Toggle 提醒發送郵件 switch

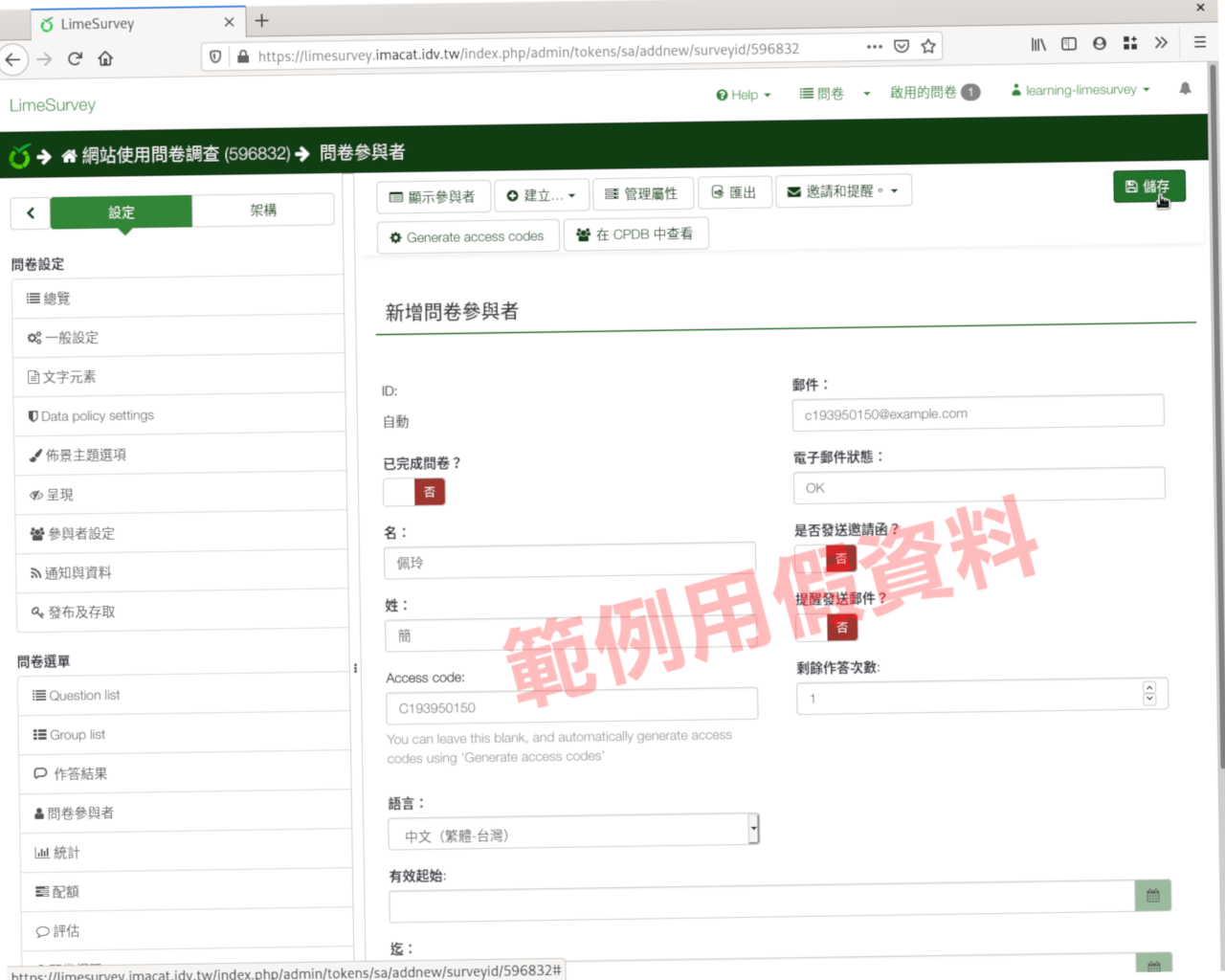coord(827,627)
